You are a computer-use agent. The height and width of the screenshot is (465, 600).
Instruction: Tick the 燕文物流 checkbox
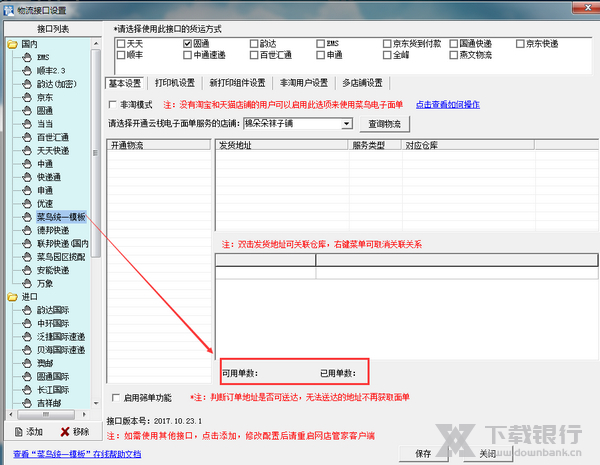pos(453,55)
